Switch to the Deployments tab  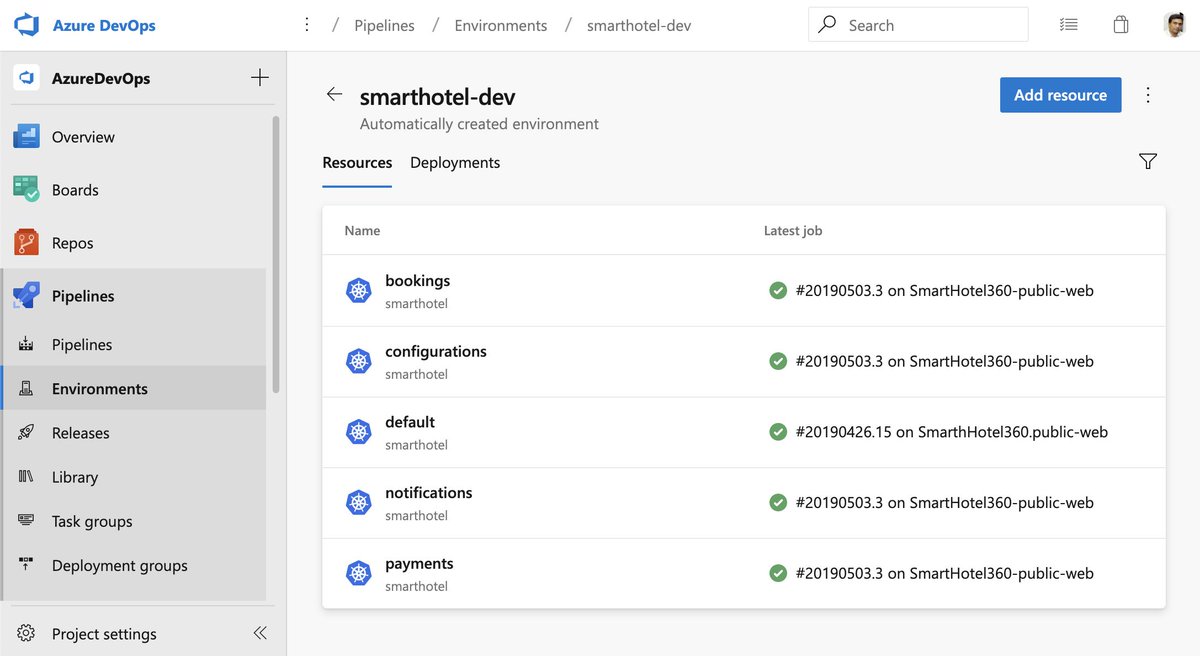pos(454,161)
